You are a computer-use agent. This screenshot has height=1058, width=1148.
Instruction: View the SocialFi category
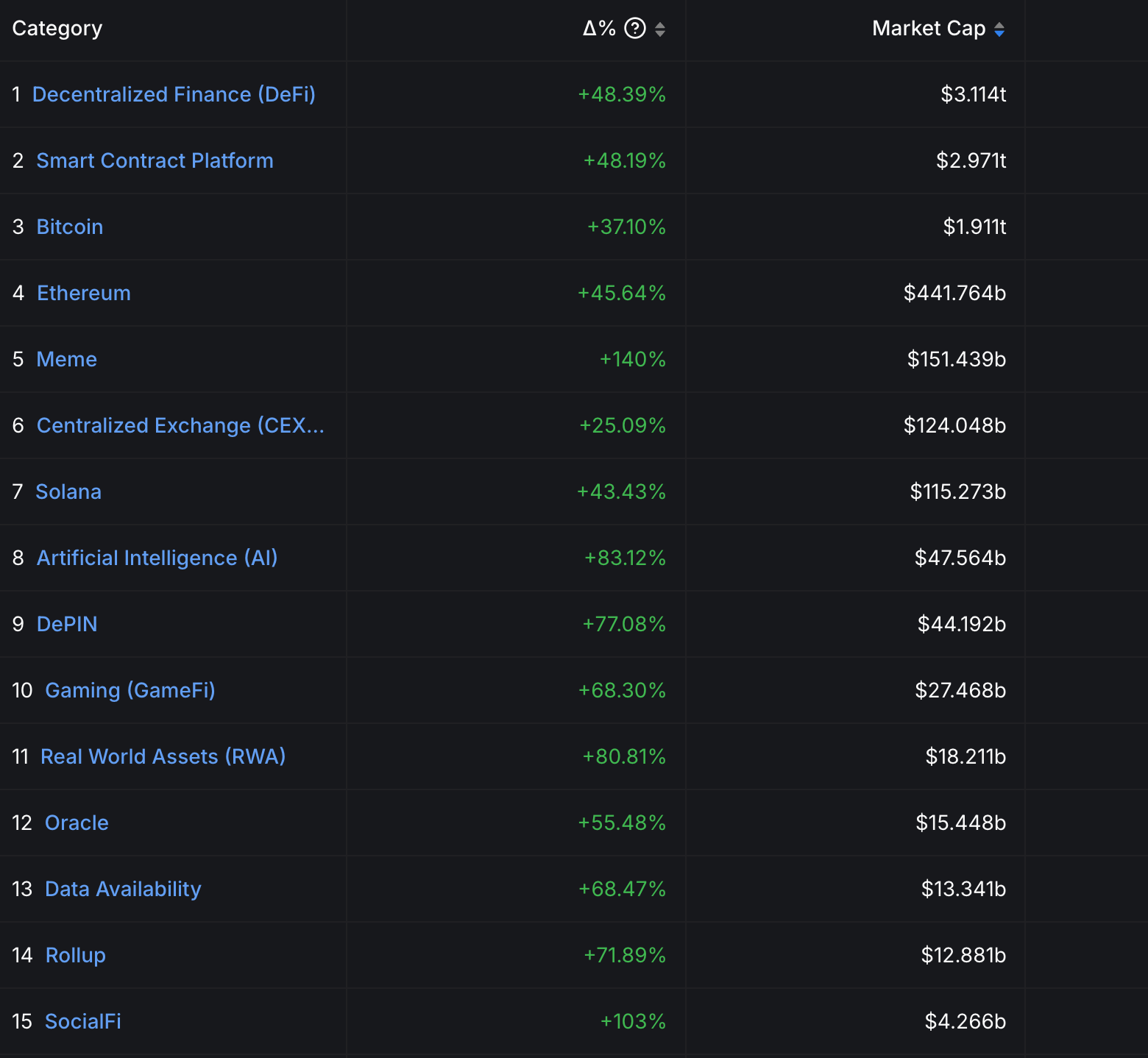83,1022
